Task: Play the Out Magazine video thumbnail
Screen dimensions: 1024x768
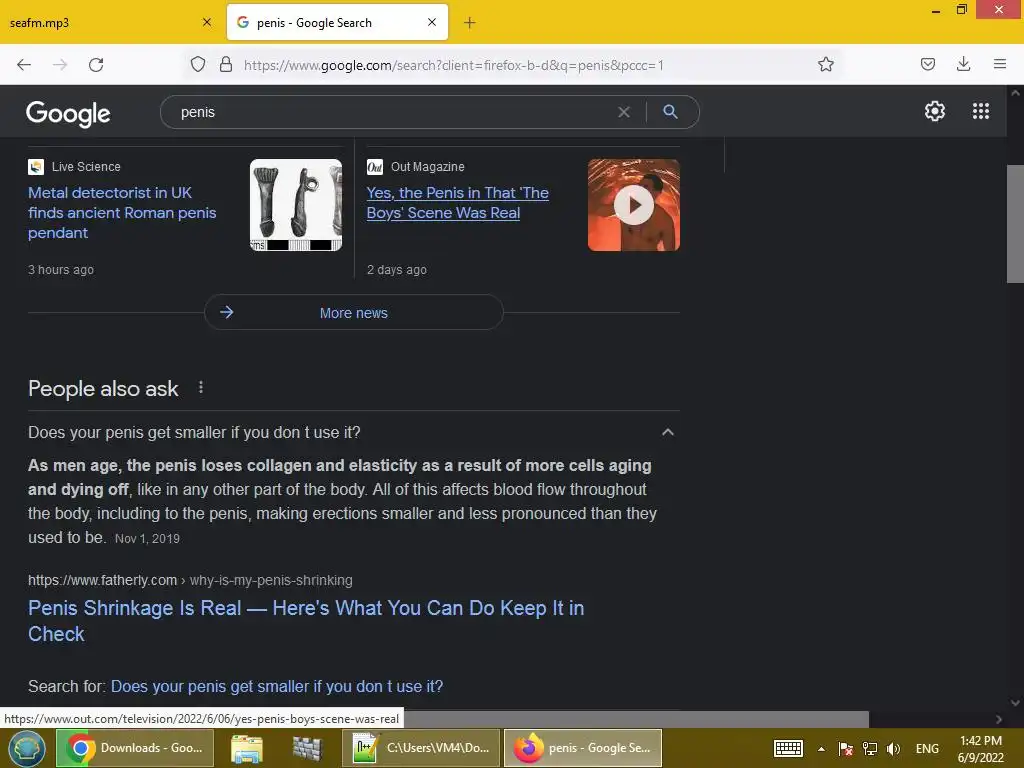Action: 633,205
